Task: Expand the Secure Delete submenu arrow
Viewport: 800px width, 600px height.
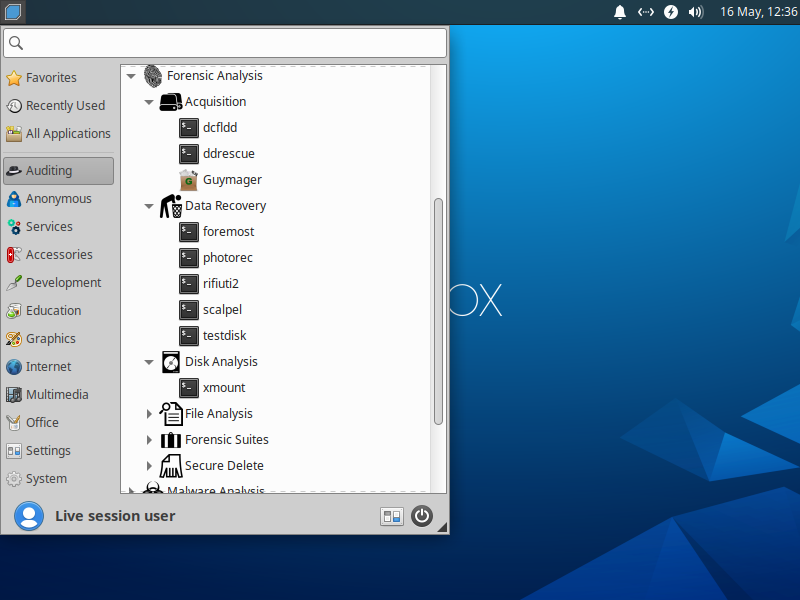Action: click(x=149, y=466)
